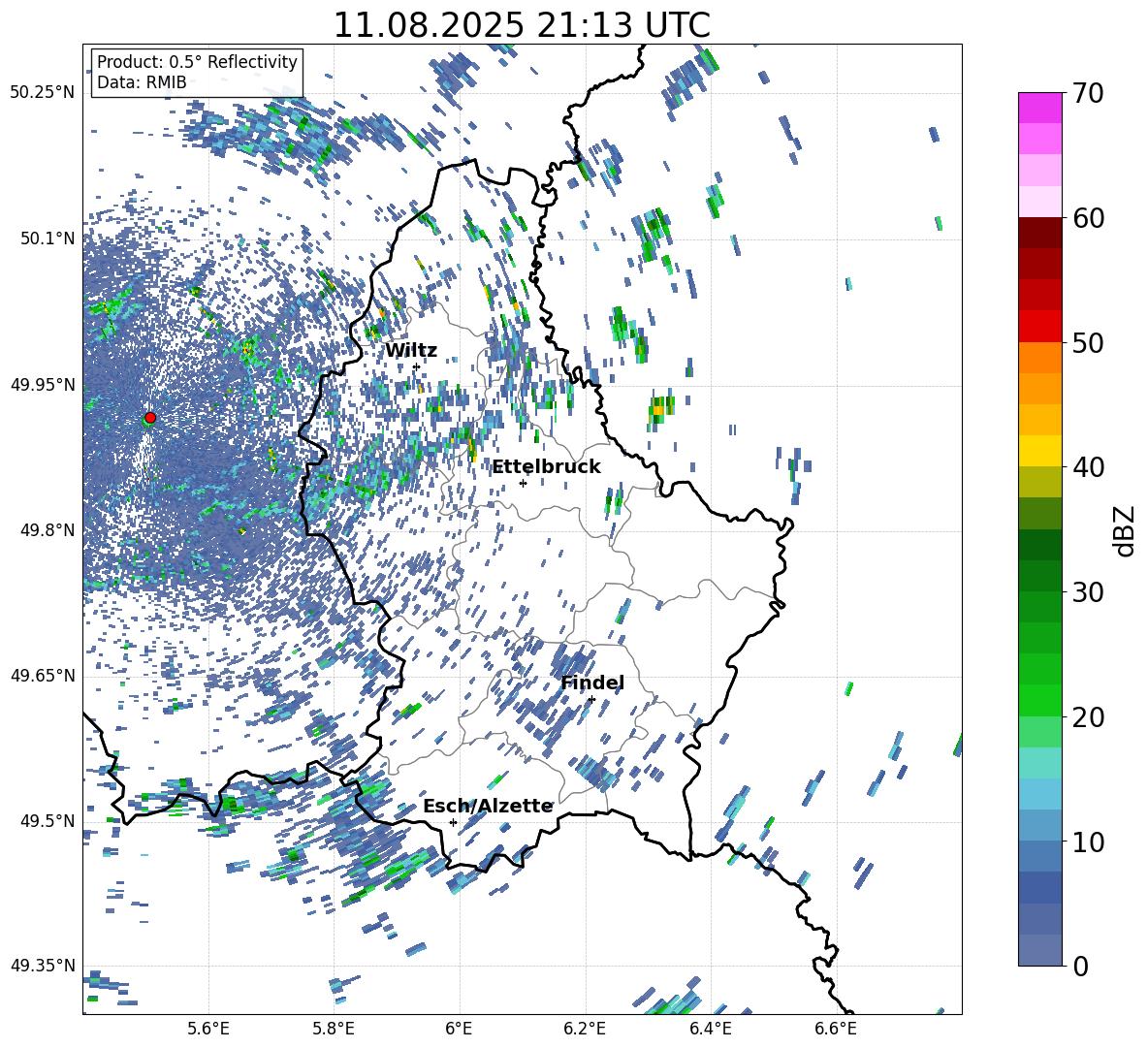Click the colorbar tick label 10
This screenshot has height=1048, width=1148.
click(x=1089, y=842)
